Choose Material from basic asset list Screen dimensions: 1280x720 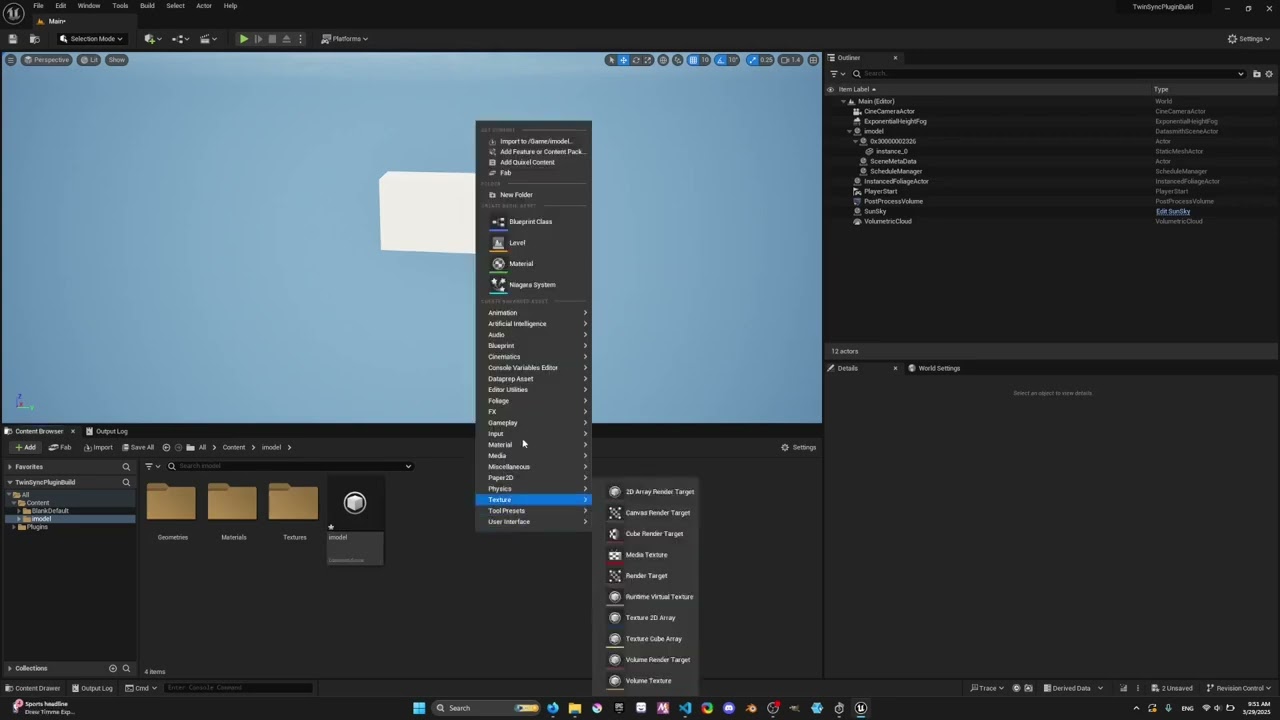tap(533, 264)
